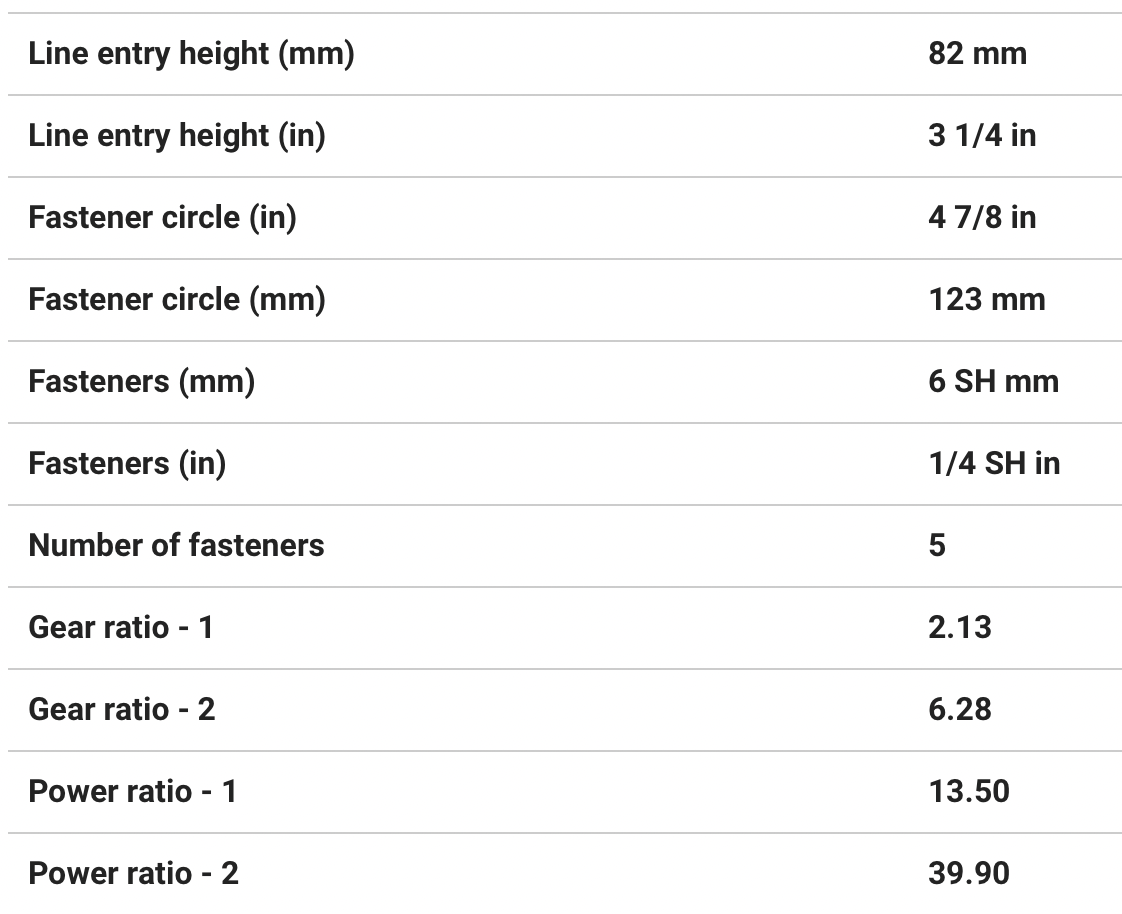Click the "Line entry height (mm)" label

(x=191, y=54)
